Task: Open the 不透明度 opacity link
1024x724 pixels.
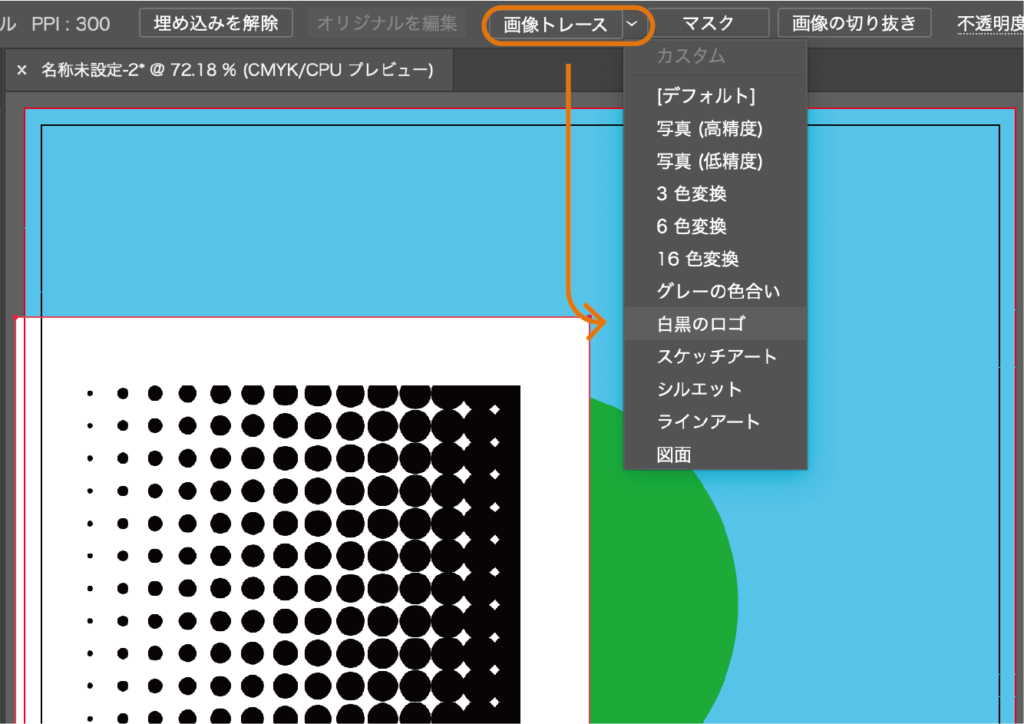Action: click(991, 24)
